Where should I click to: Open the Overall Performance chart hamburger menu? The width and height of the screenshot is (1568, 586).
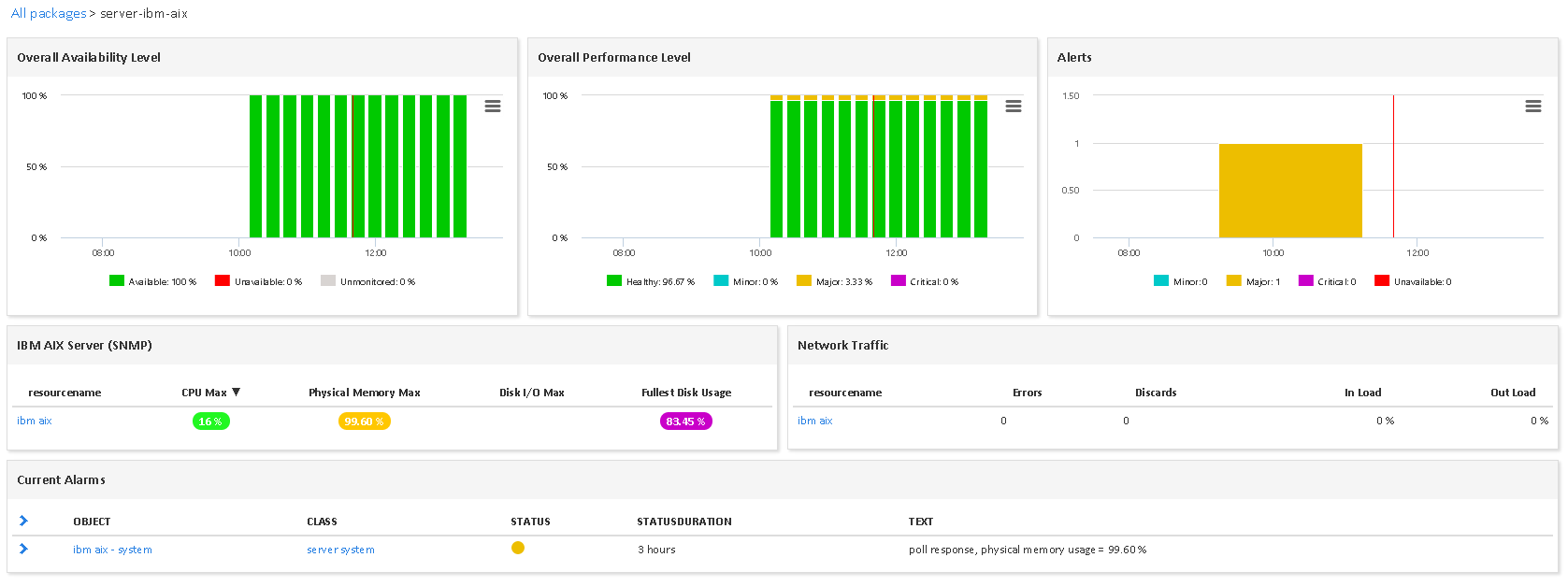pyautogui.click(x=1013, y=107)
